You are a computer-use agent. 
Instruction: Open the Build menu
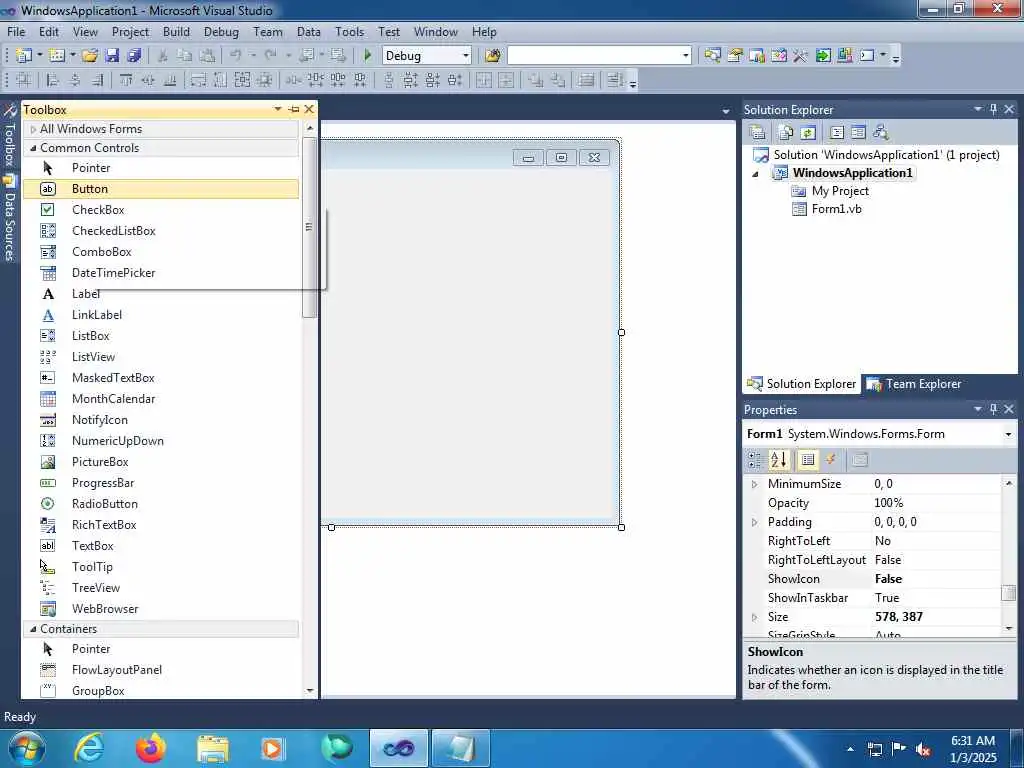[x=176, y=31]
